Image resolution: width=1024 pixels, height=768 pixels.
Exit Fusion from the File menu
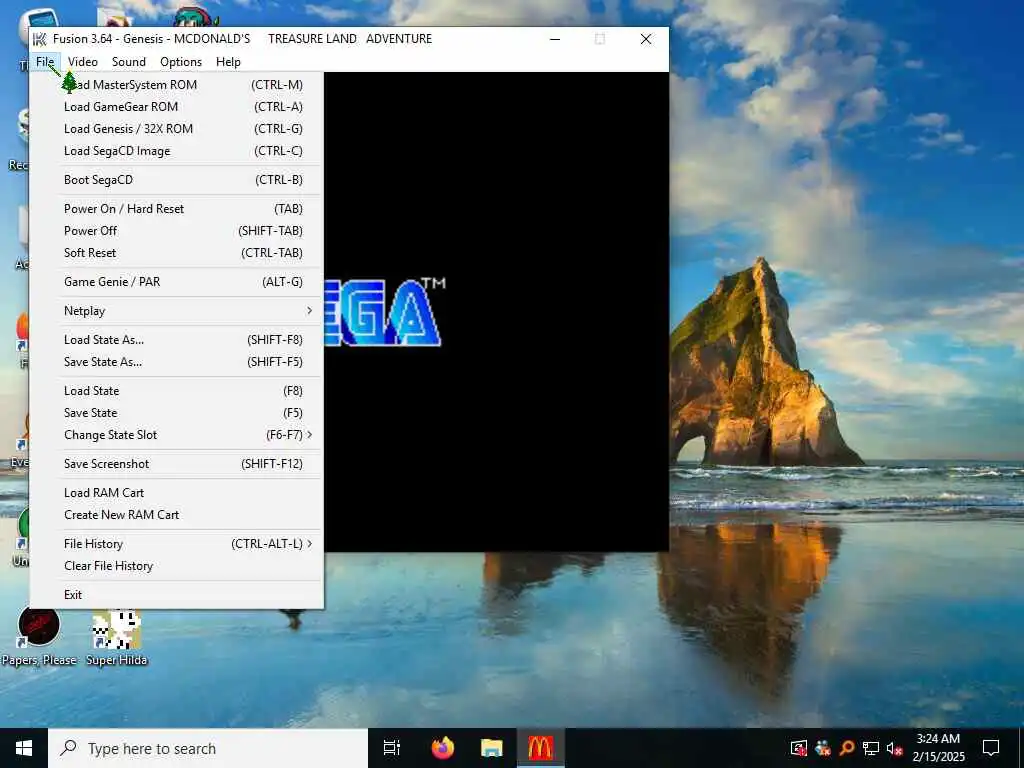click(177, 595)
